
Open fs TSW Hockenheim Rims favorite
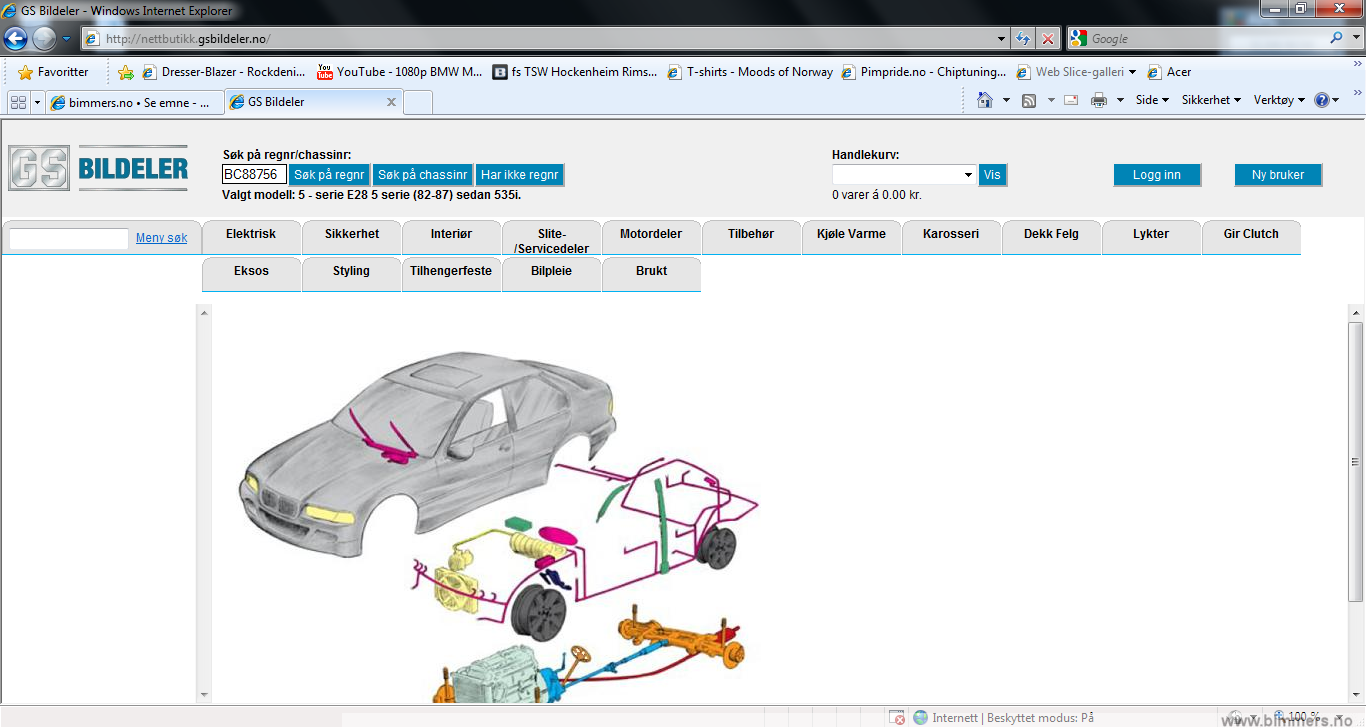575,72
